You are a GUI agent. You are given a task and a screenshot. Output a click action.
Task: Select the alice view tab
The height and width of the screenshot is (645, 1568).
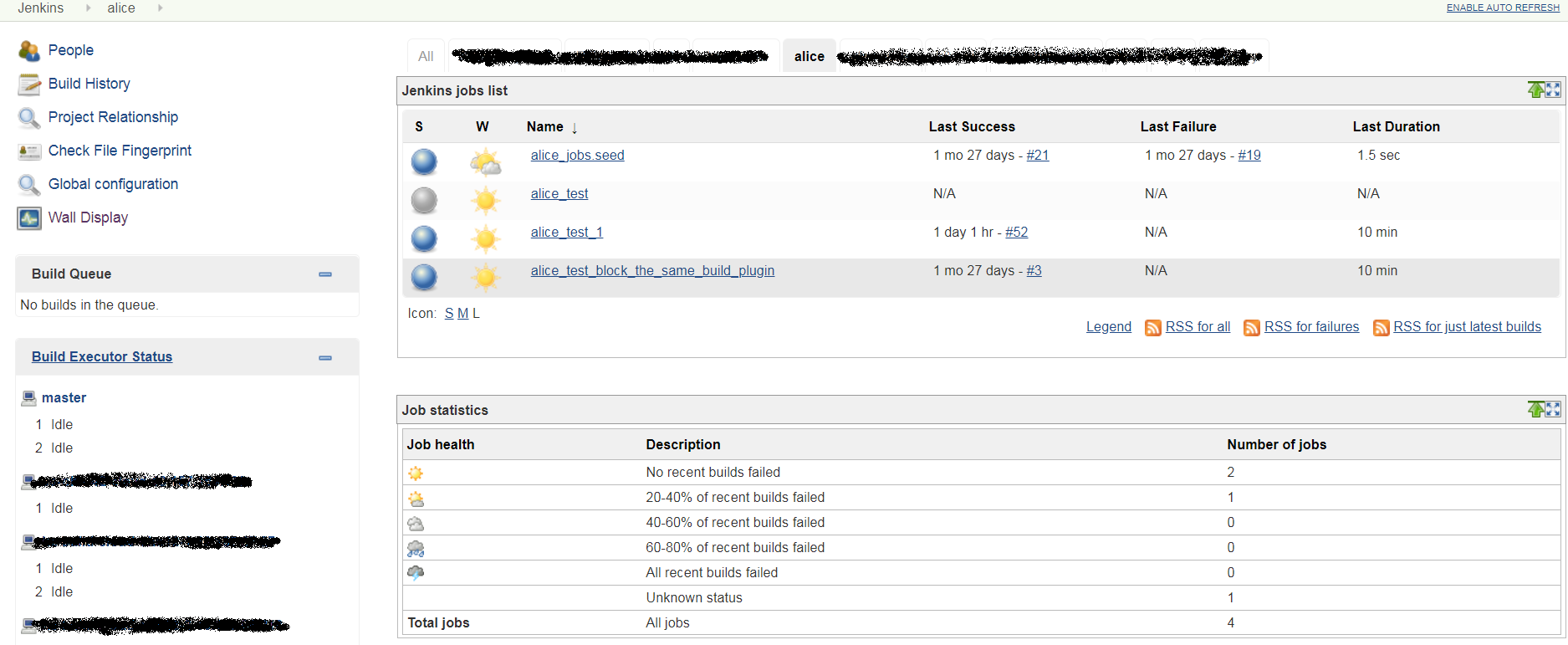click(x=810, y=56)
